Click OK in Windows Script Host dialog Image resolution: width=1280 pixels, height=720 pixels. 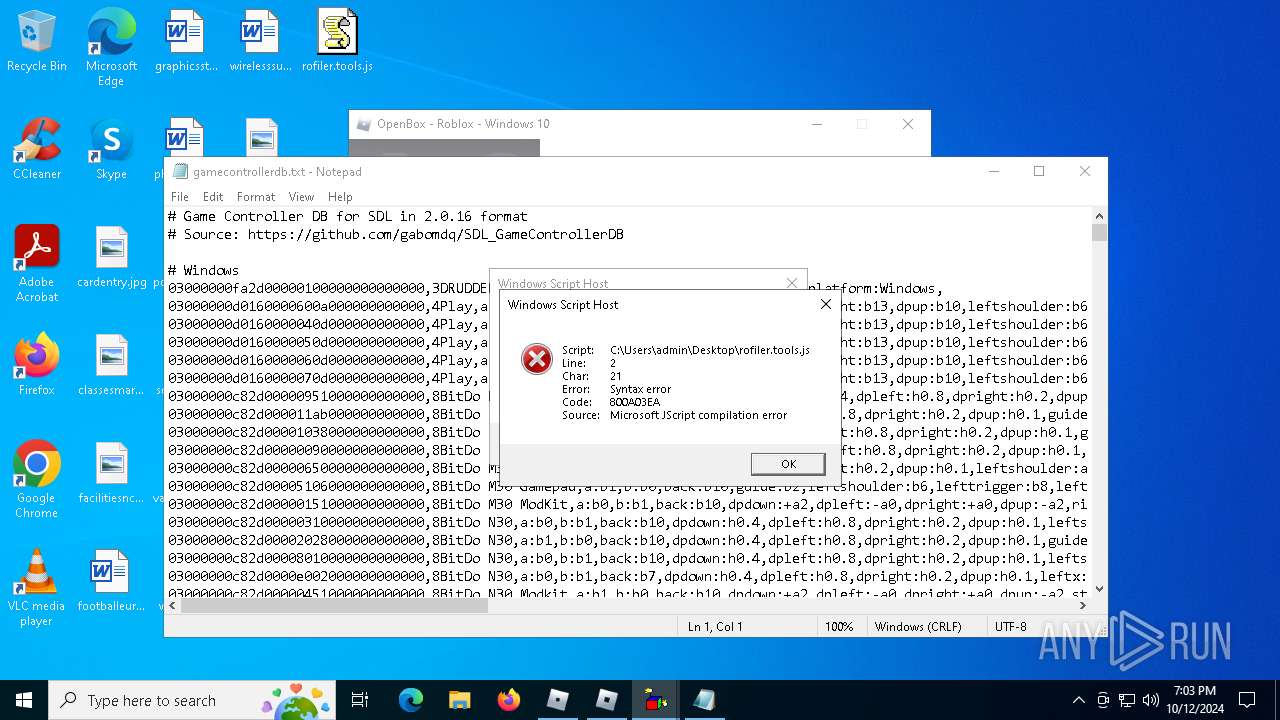tap(788, 464)
